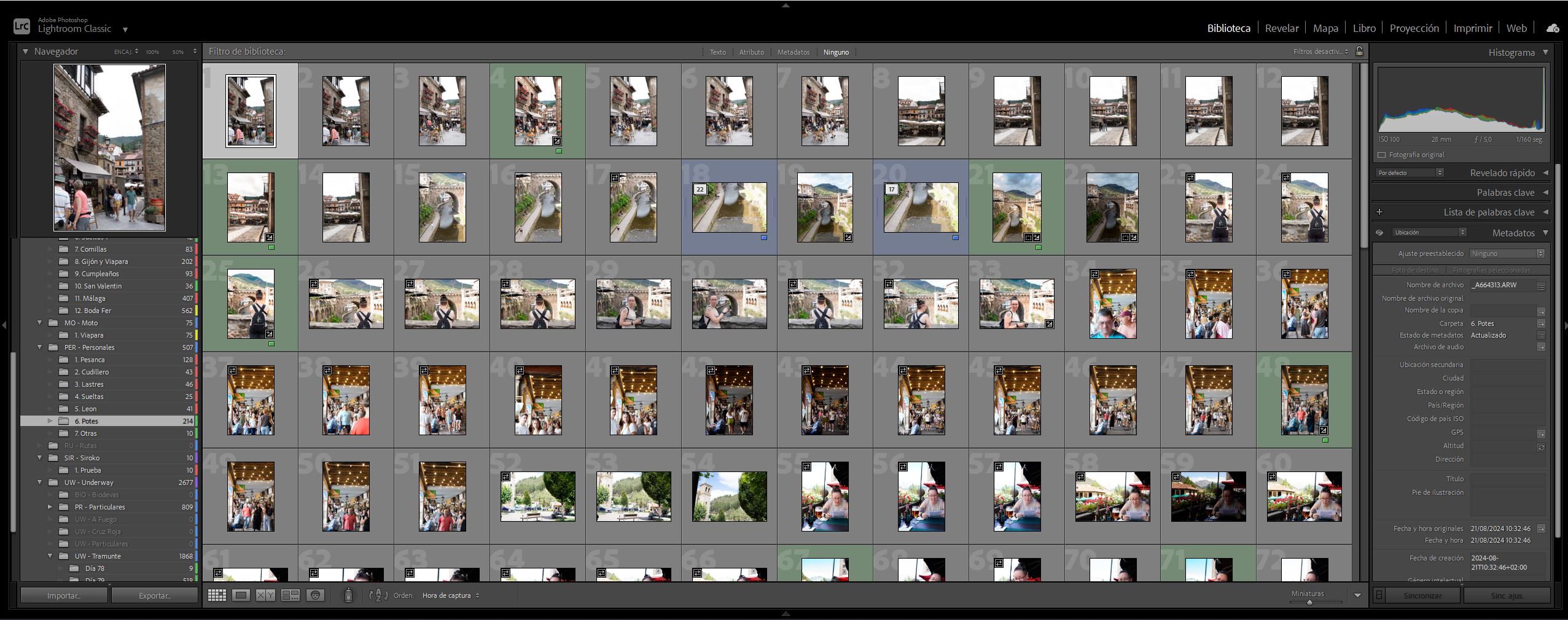Click icon beside Estado de metadatos Actualizado
This screenshot has width=1568, height=620.
pos(1541,335)
